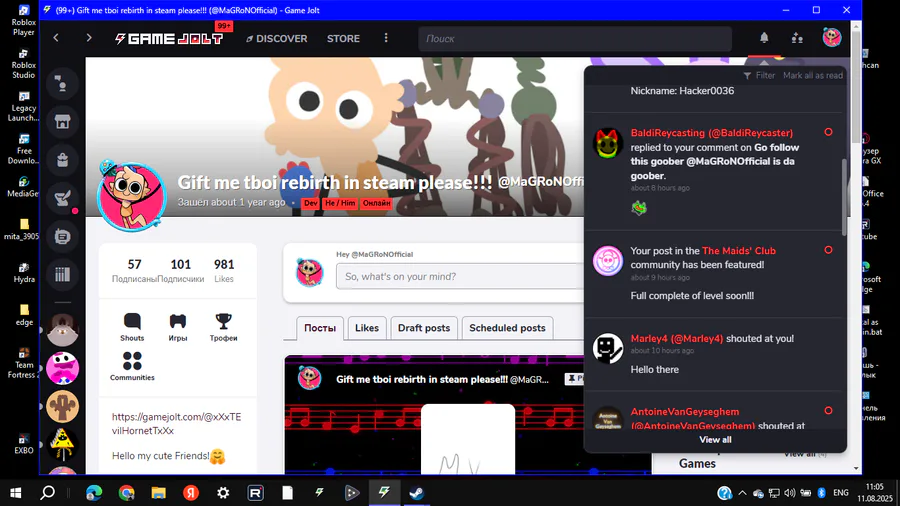Click the Онлайн status badge
Screen dimensions: 900x506
coord(376,203)
